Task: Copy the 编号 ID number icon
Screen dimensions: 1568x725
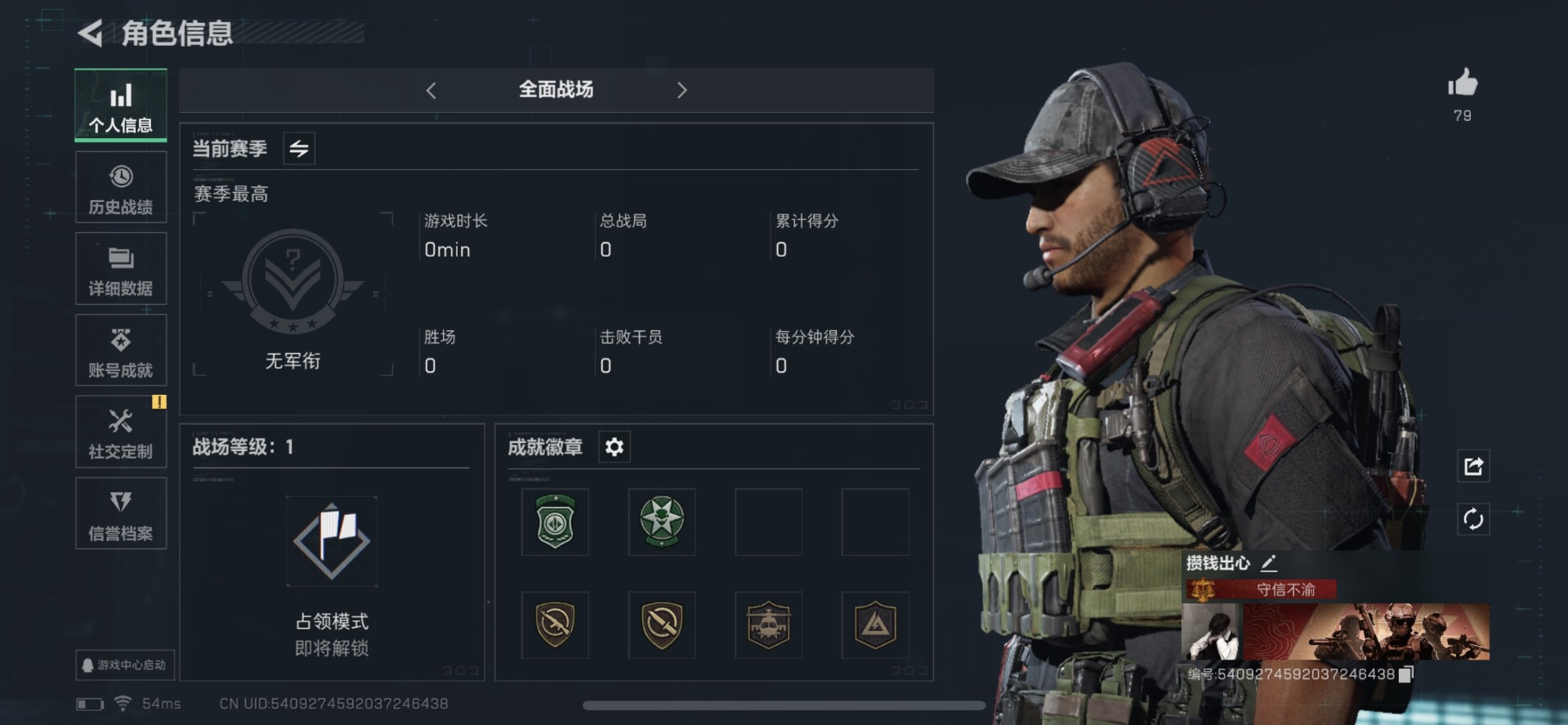Action: [1406, 674]
